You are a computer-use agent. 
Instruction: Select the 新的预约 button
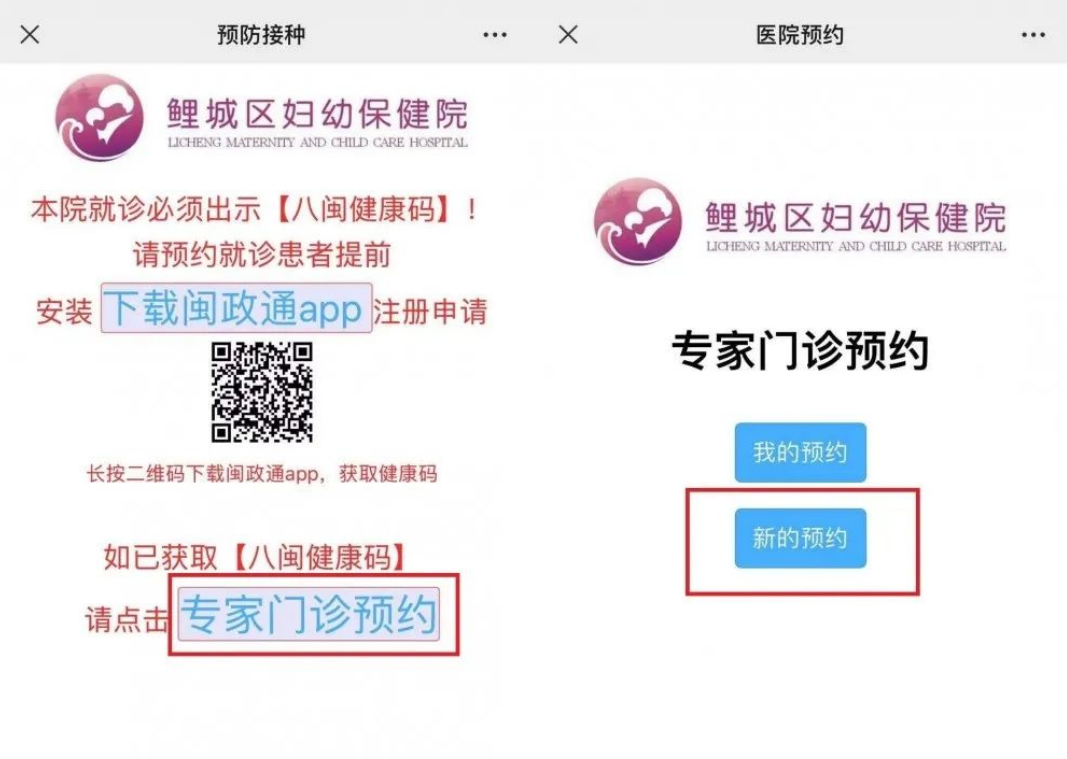coord(800,538)
